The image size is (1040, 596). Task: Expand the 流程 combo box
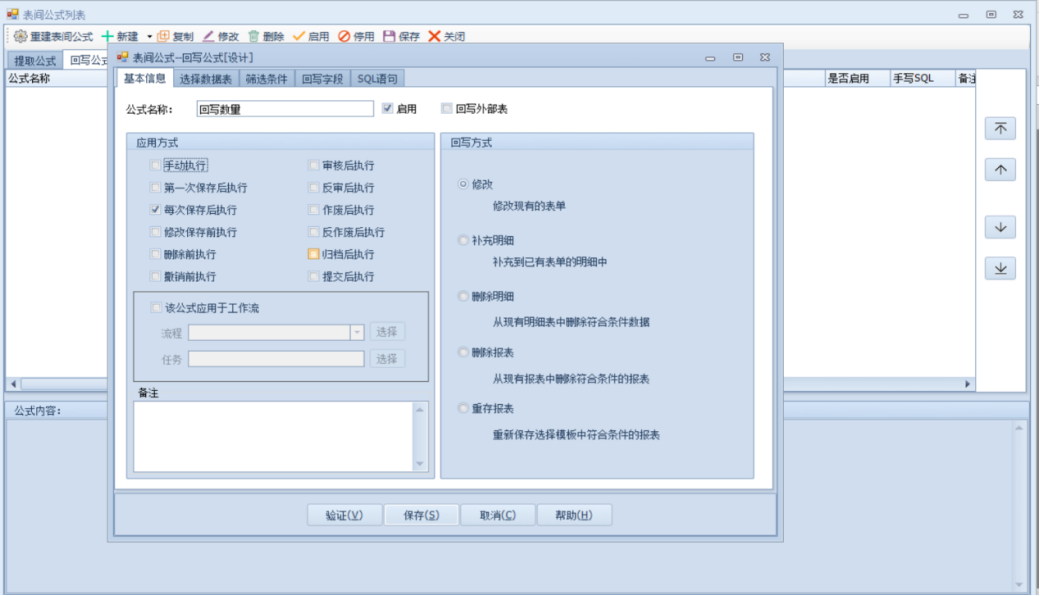[x=357, y=332]
